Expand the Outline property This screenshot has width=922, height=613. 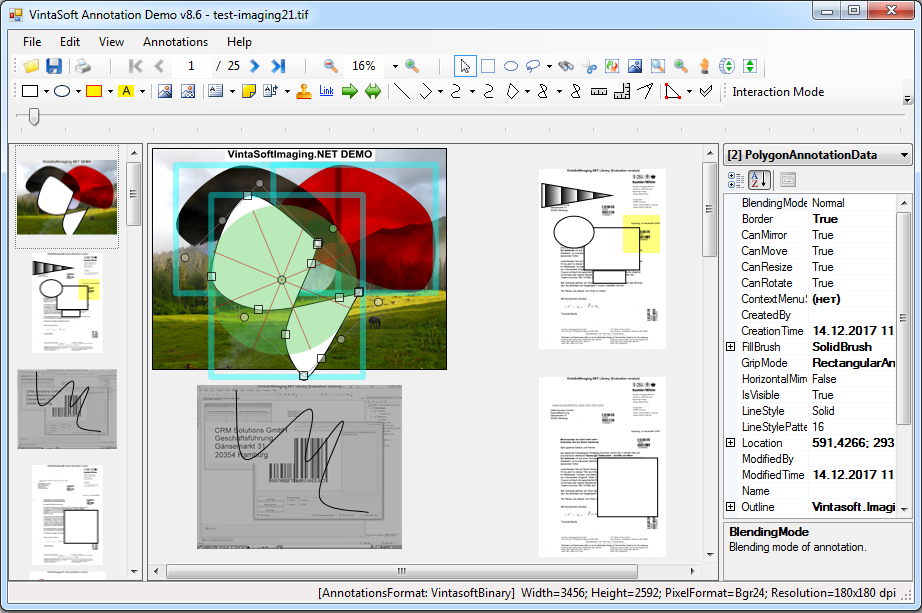pos(730,507)
